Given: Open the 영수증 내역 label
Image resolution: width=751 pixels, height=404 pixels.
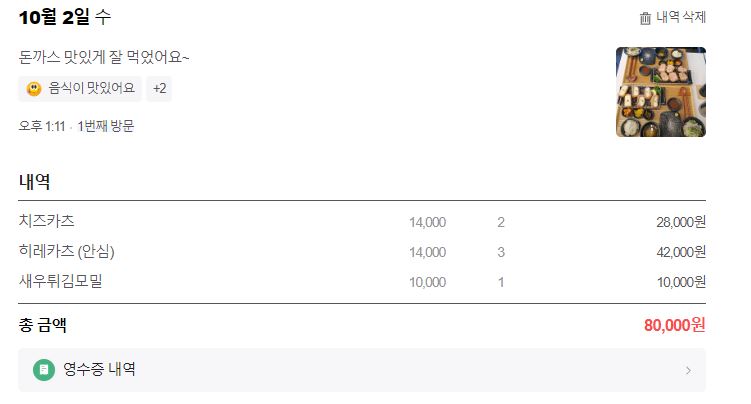Looking at the screenshot, I should point(99,370).
